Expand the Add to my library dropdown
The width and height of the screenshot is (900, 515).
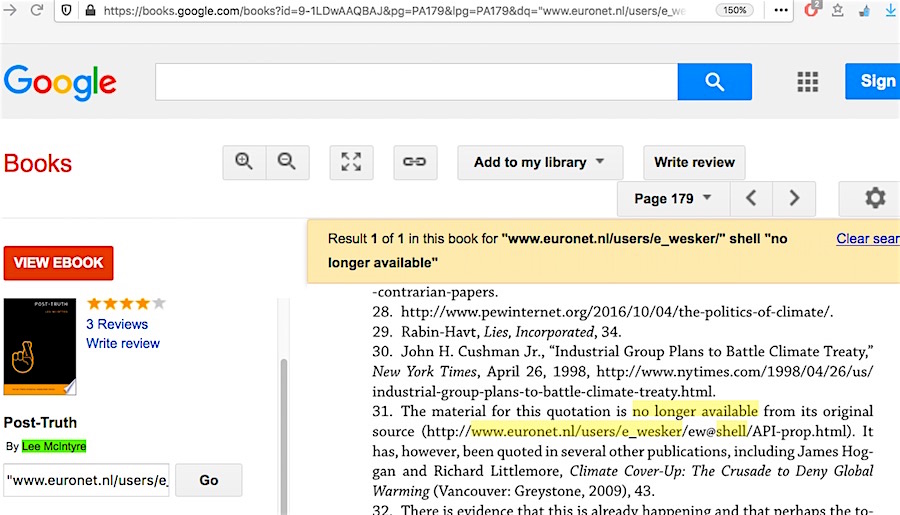click(x=540, y=162)
